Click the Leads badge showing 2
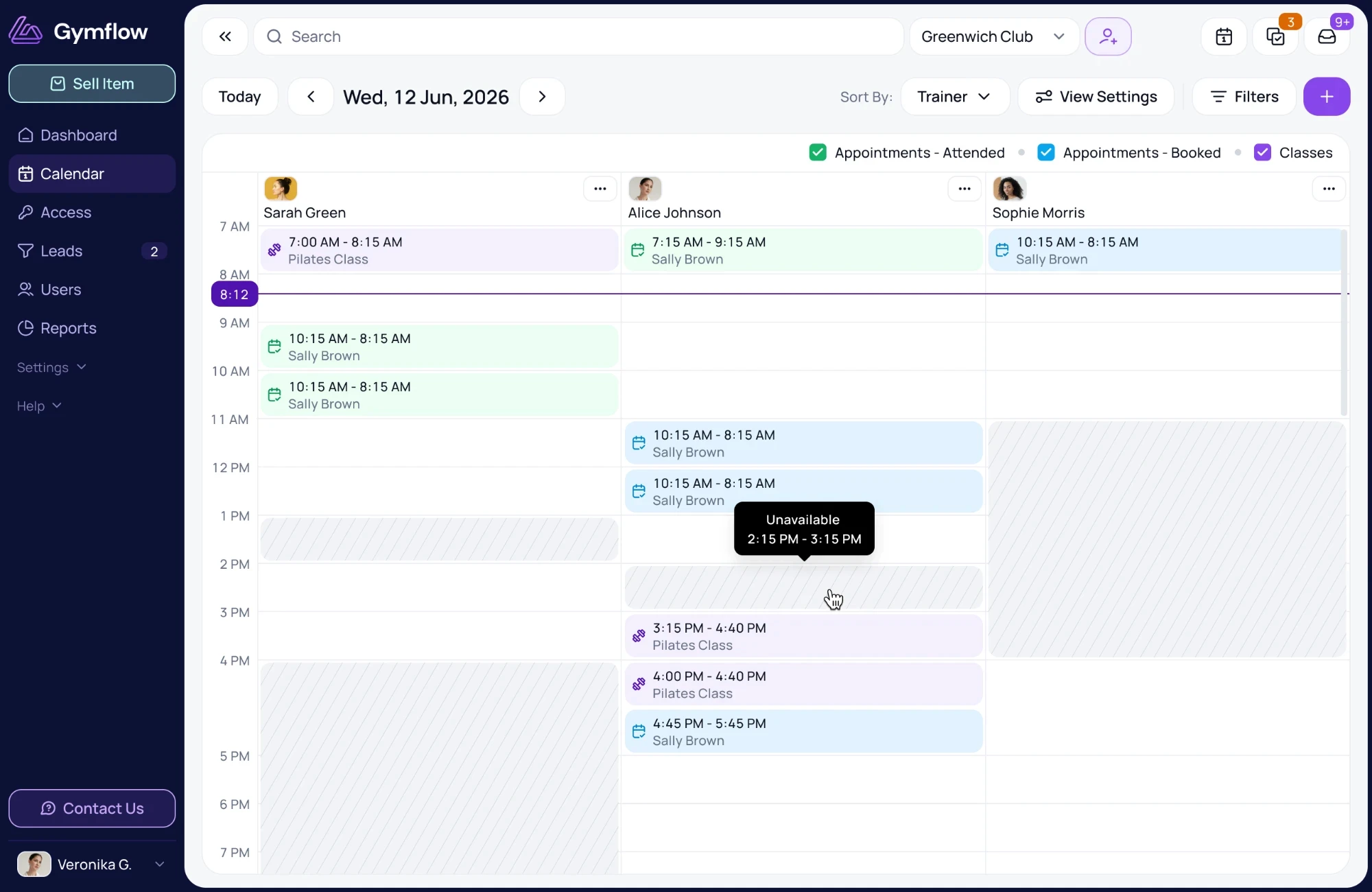The image size is (1372, 892). (x=154, y=251)
